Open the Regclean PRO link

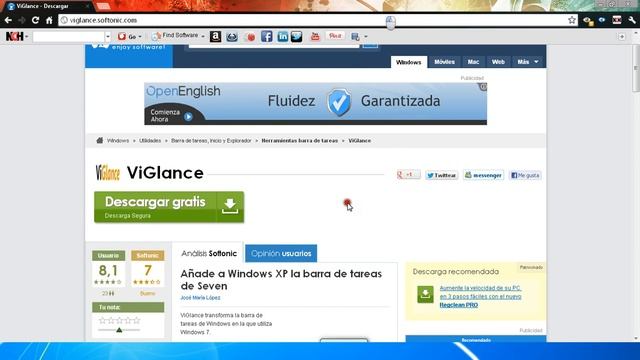[458, 305]
